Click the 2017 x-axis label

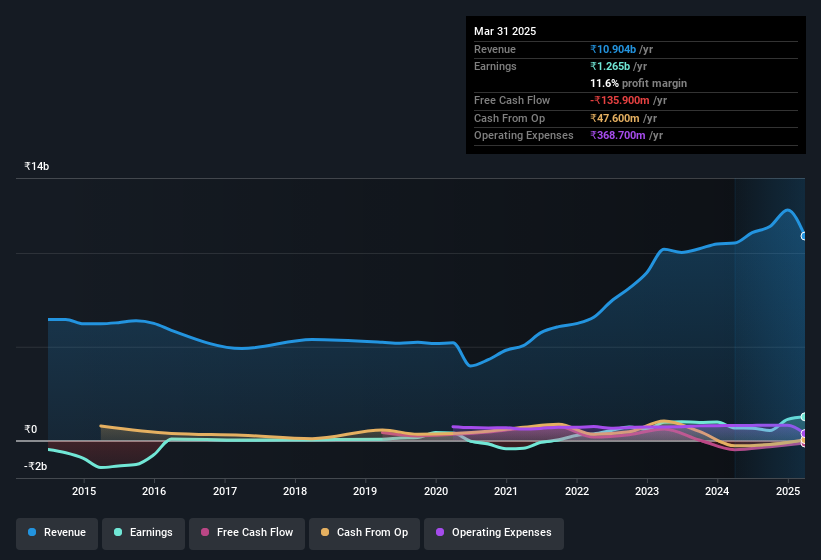pos(225,491)
